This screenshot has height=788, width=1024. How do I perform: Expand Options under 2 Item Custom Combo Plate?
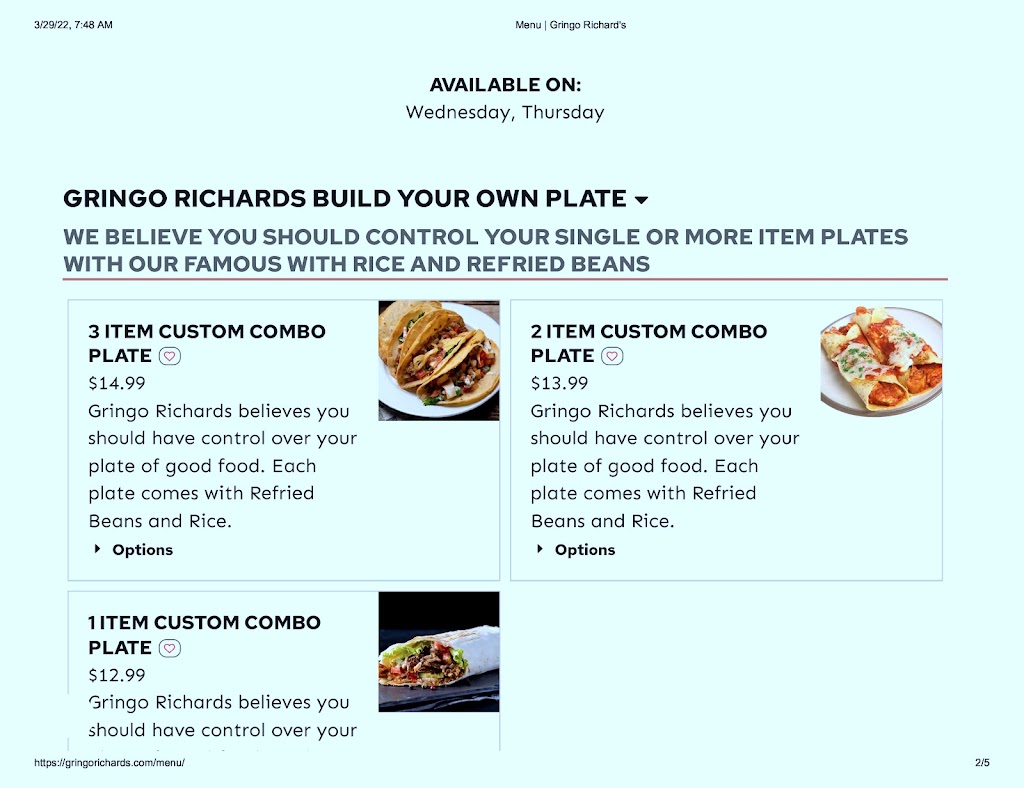[576, 550]
